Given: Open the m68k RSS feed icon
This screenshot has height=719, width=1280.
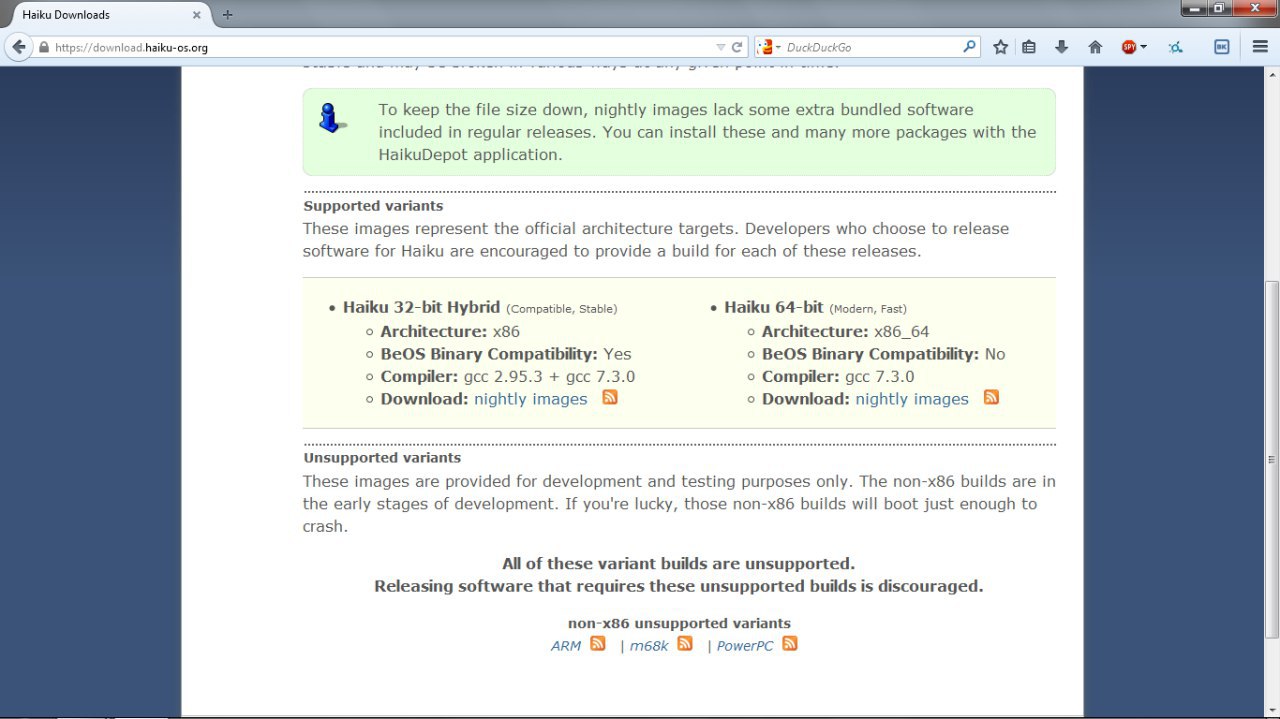Looking at the screenshot, I should pos(685,644).
